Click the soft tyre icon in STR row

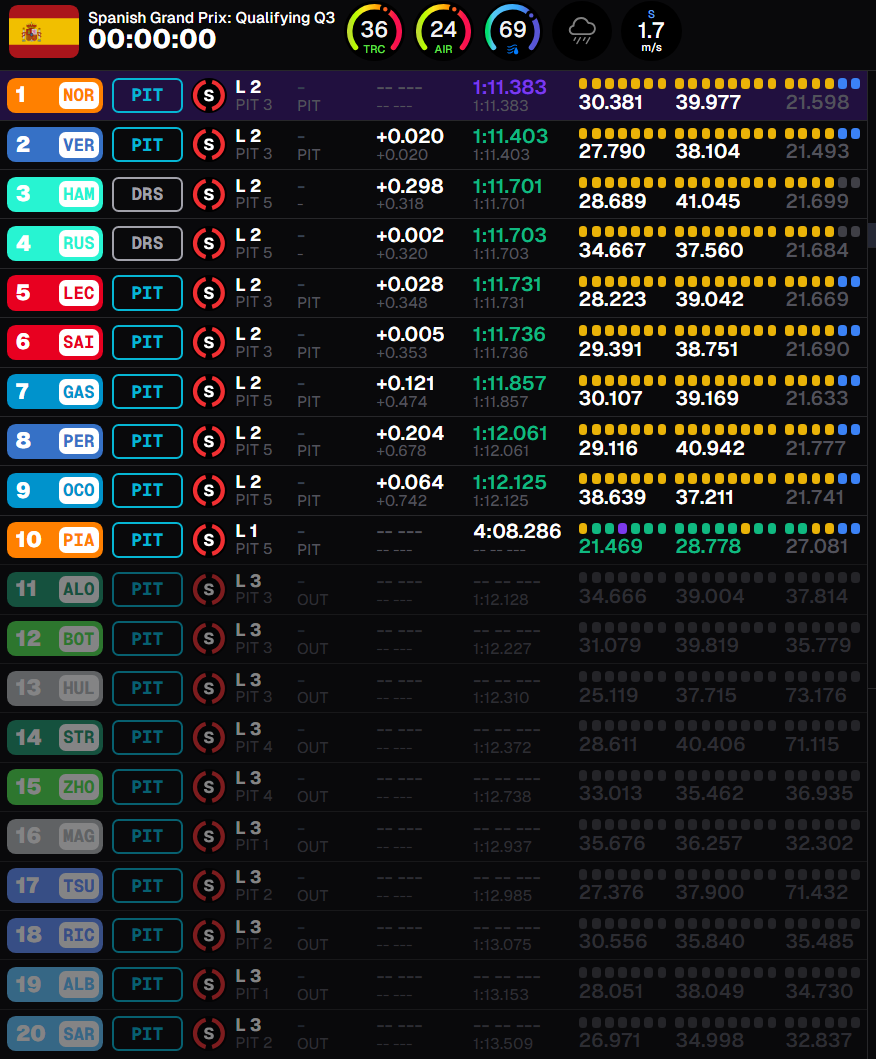(209, 737)
